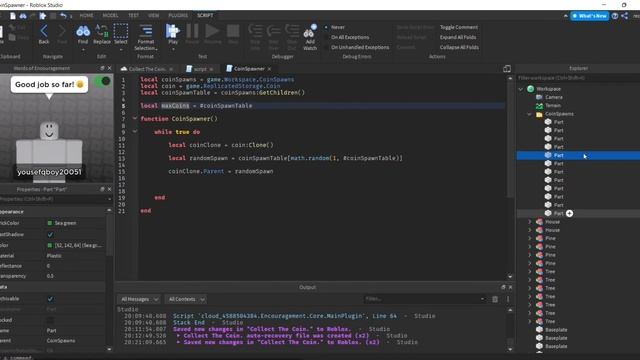The width and height of the screenshot is (640, 360).
Task: Click the split editor view icon
Action: [507, 69]
